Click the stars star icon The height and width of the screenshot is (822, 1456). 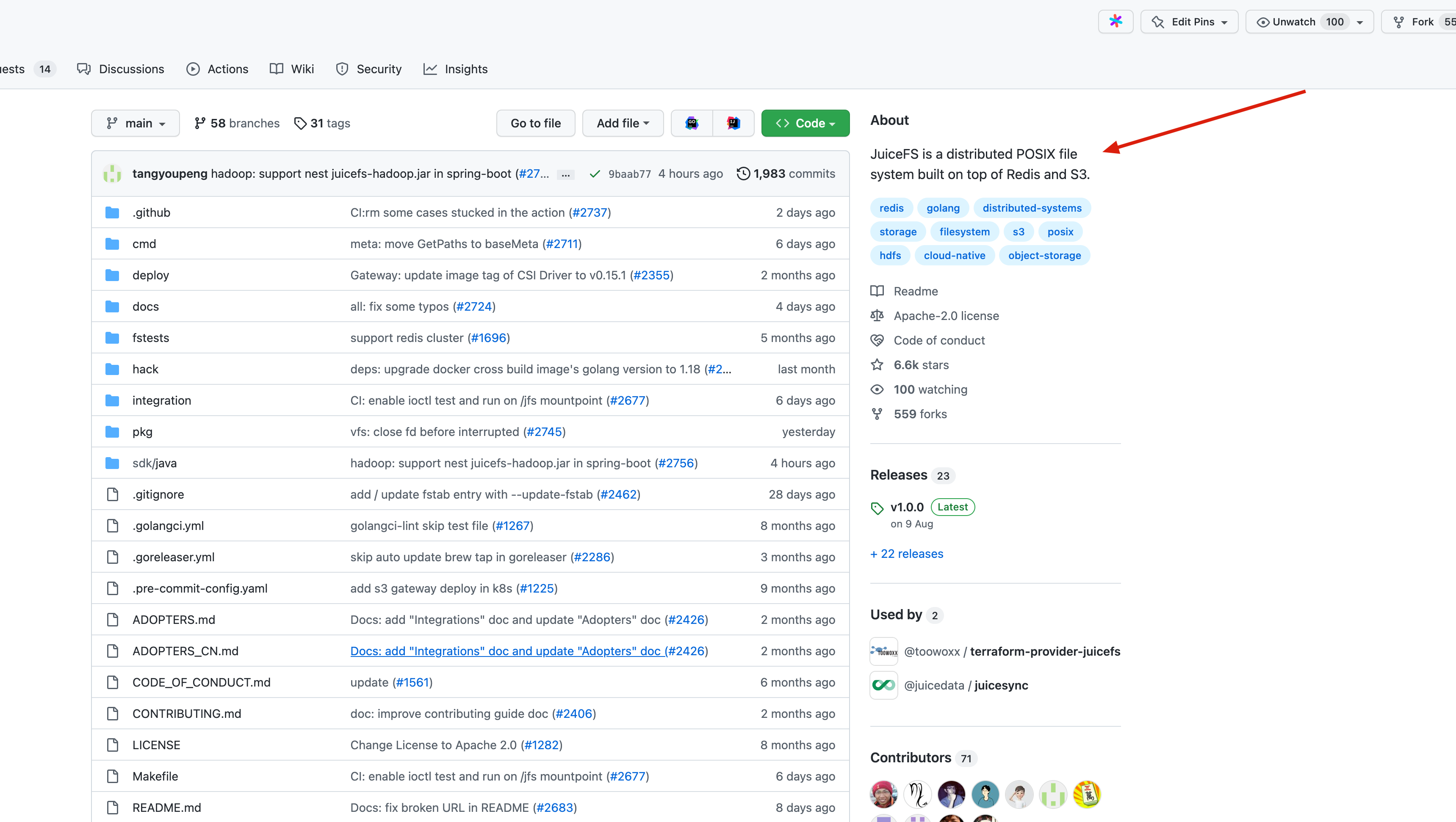877,365
